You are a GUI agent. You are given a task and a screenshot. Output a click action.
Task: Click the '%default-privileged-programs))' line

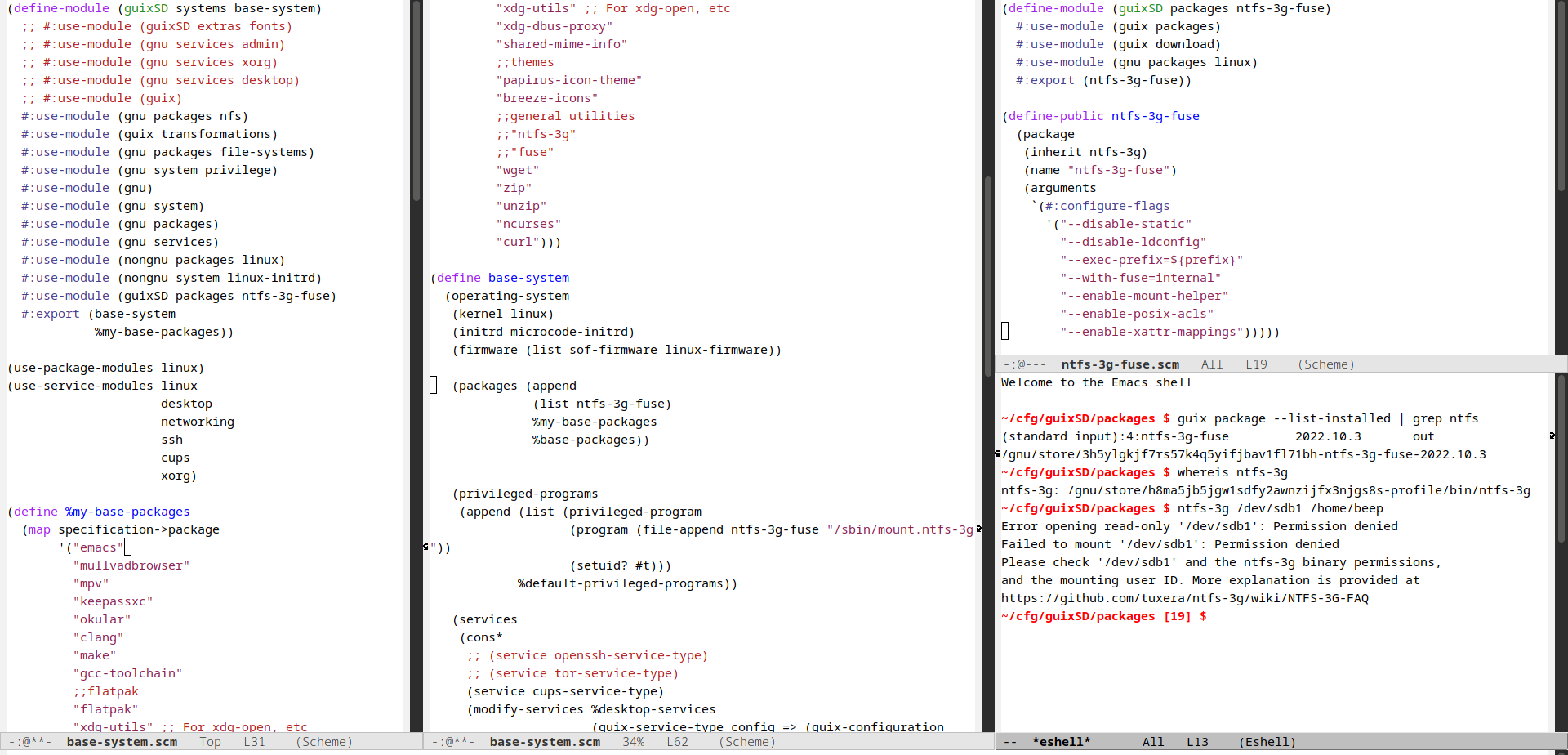click(x=628, y=583)
